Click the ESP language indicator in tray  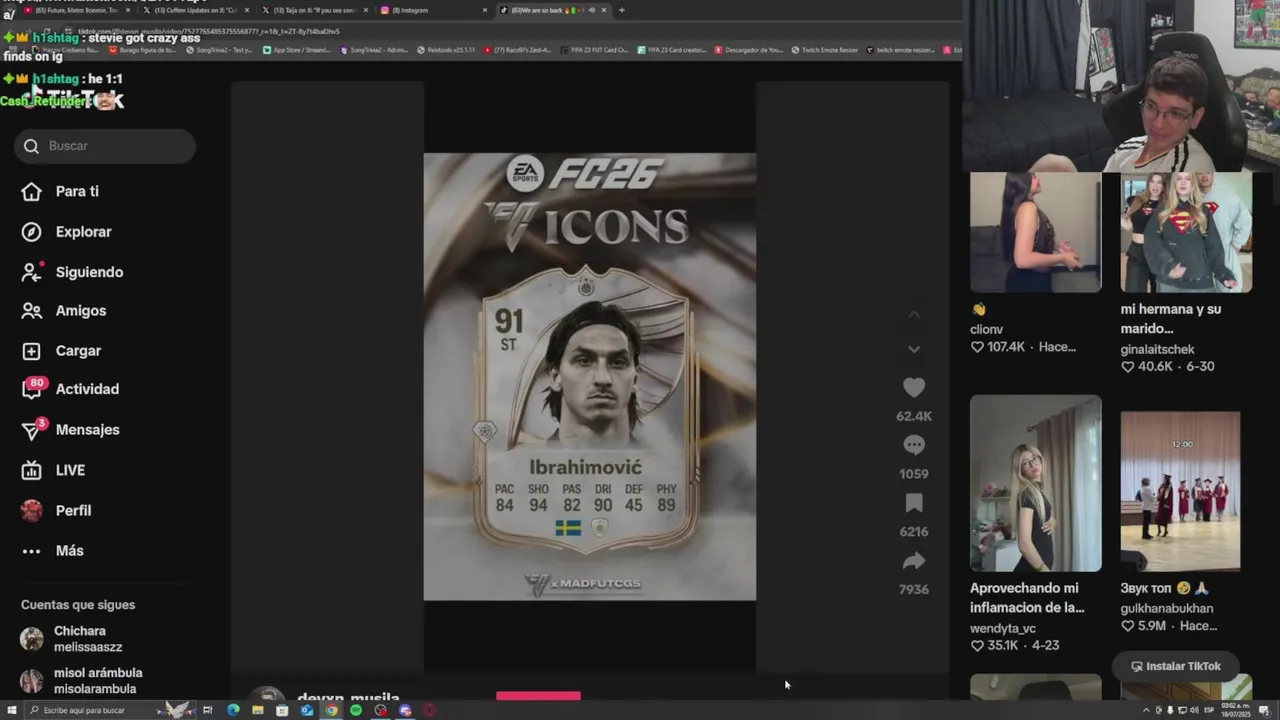coord(1208,710)
